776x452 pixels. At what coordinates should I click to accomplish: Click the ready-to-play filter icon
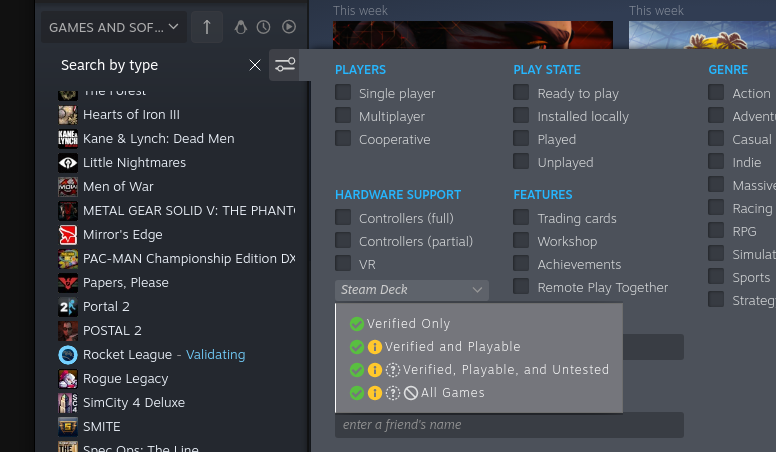pos(289,27)
